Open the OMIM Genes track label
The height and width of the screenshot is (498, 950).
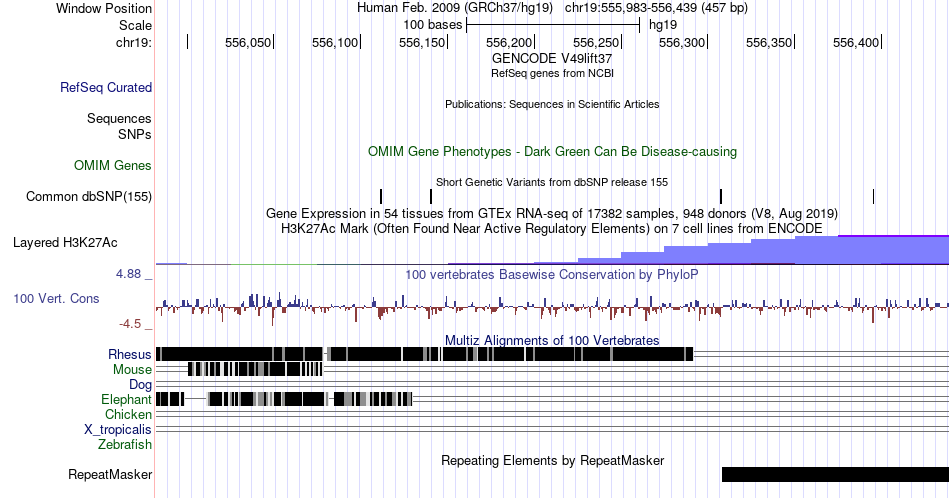(113, 165)
